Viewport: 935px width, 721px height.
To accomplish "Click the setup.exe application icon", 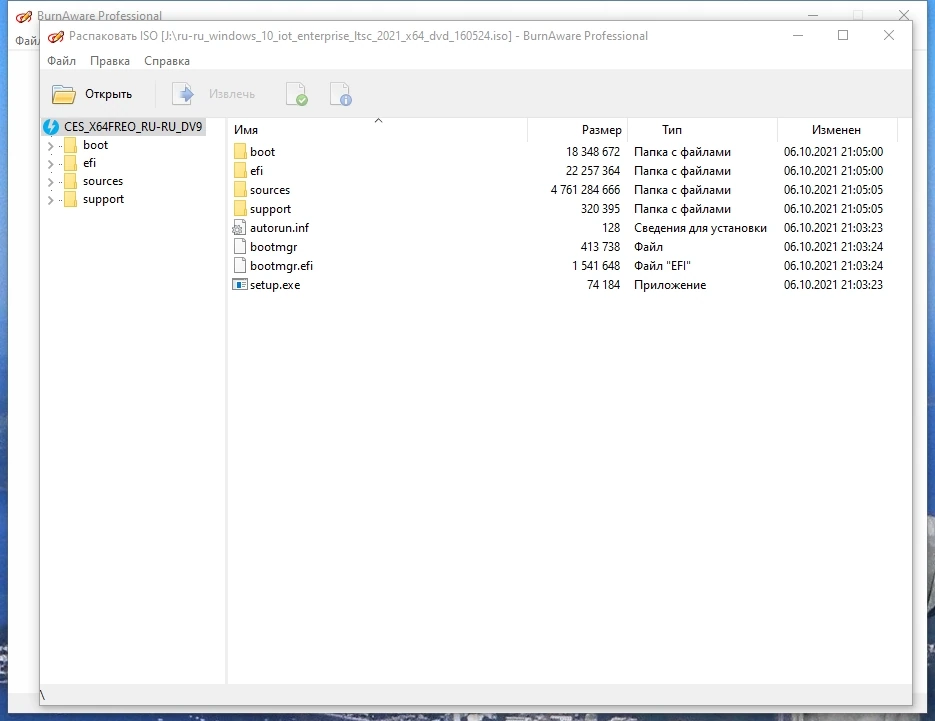I will 240,284.
